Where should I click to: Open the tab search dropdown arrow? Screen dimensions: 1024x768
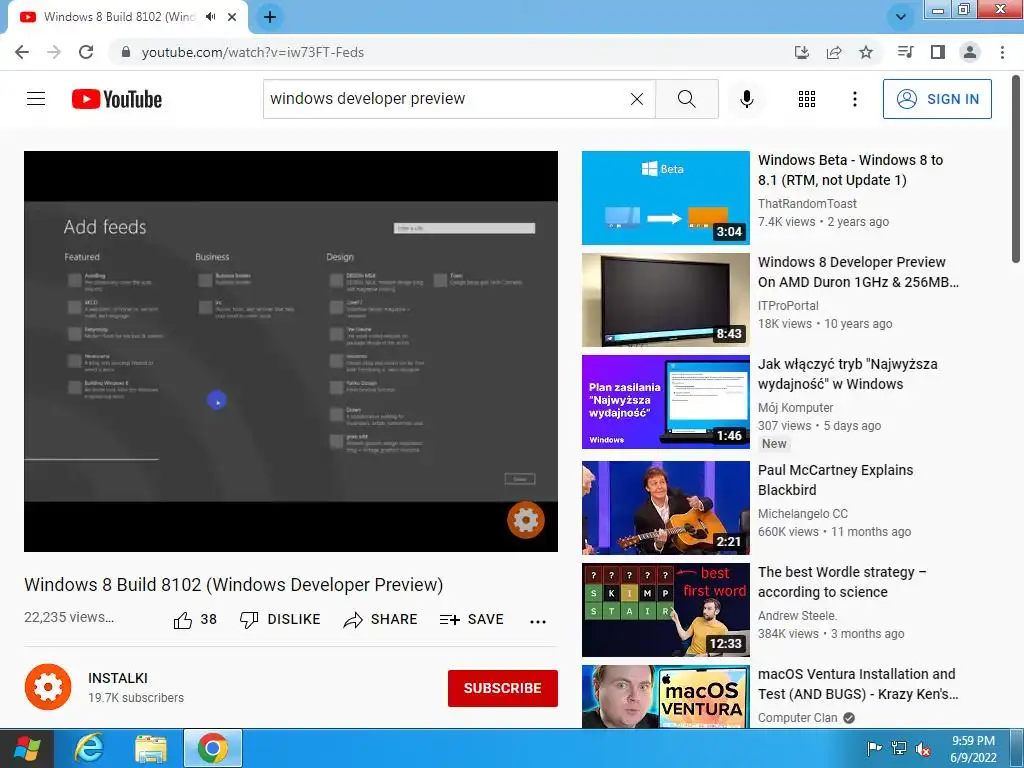coord(901,17)
